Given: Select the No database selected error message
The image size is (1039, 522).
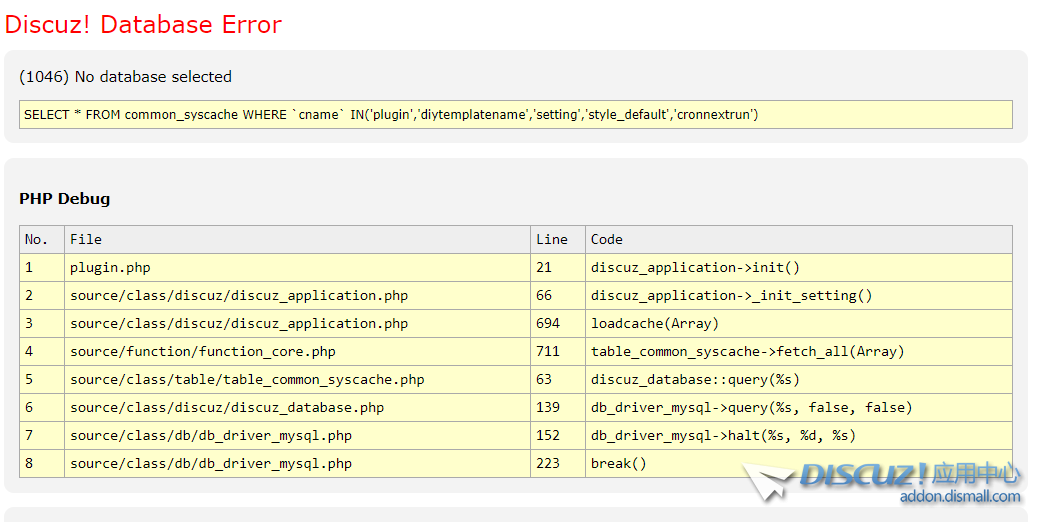Looking at the screenshot, I should pyautogui.click(x=125, y=77).
